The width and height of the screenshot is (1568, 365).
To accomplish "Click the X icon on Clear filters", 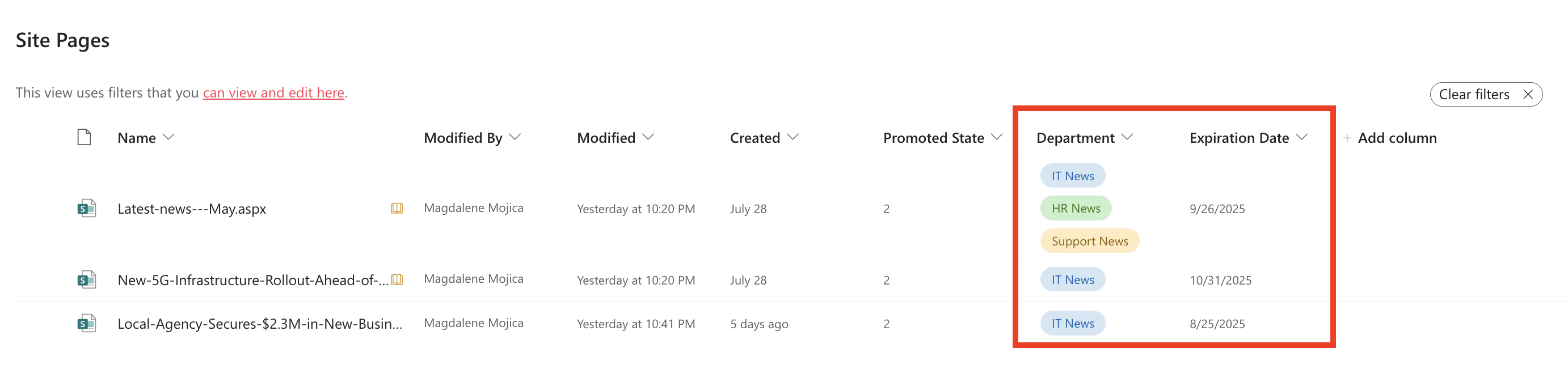I will click(x=1527, y=94).
